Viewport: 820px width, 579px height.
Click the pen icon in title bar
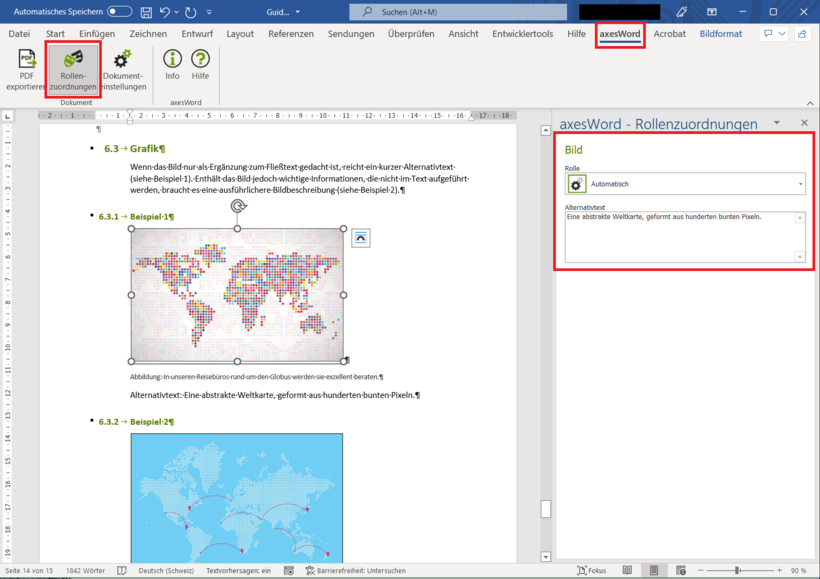[681, 12]
